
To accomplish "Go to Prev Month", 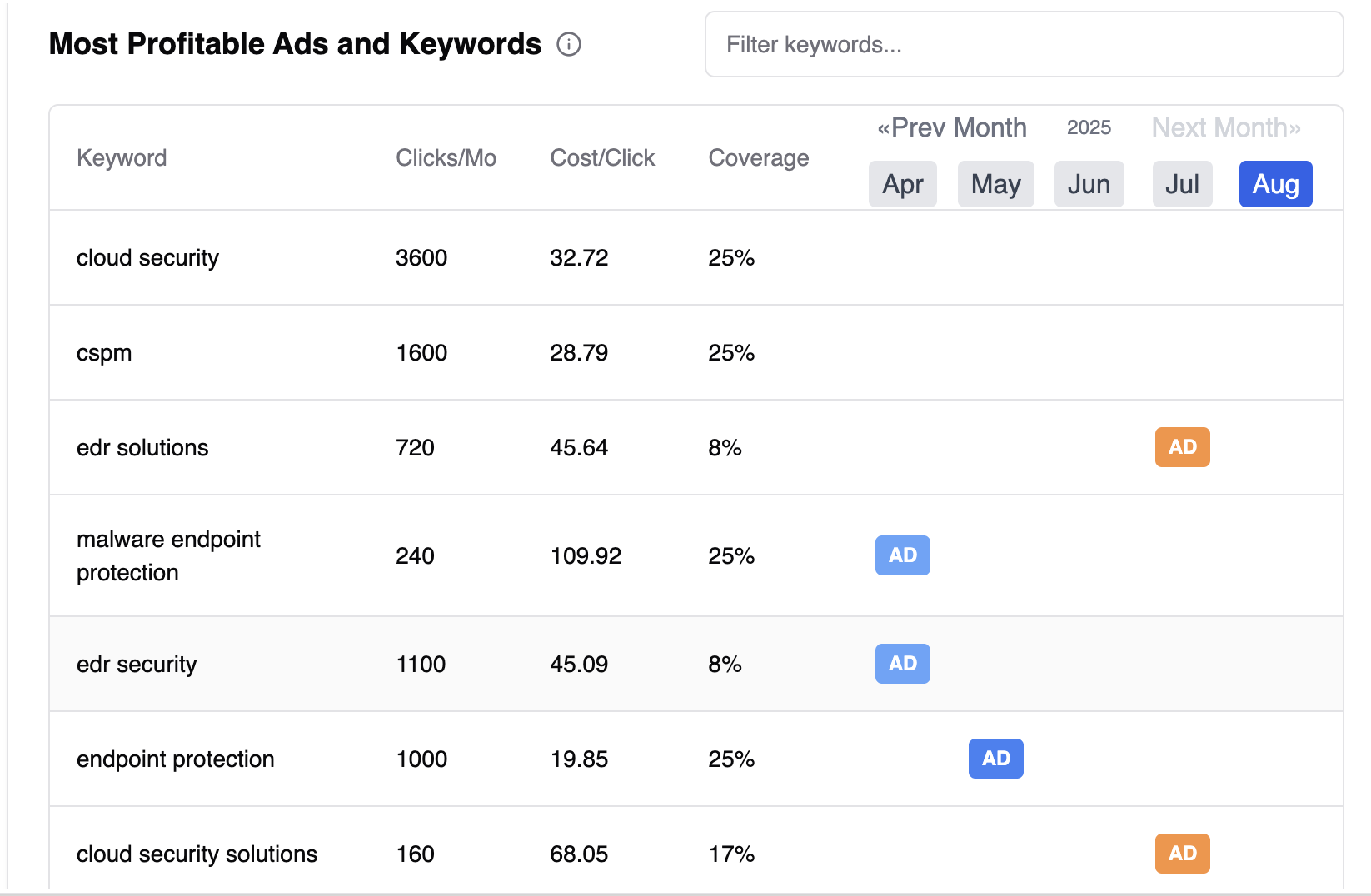I will pos(951,127).
